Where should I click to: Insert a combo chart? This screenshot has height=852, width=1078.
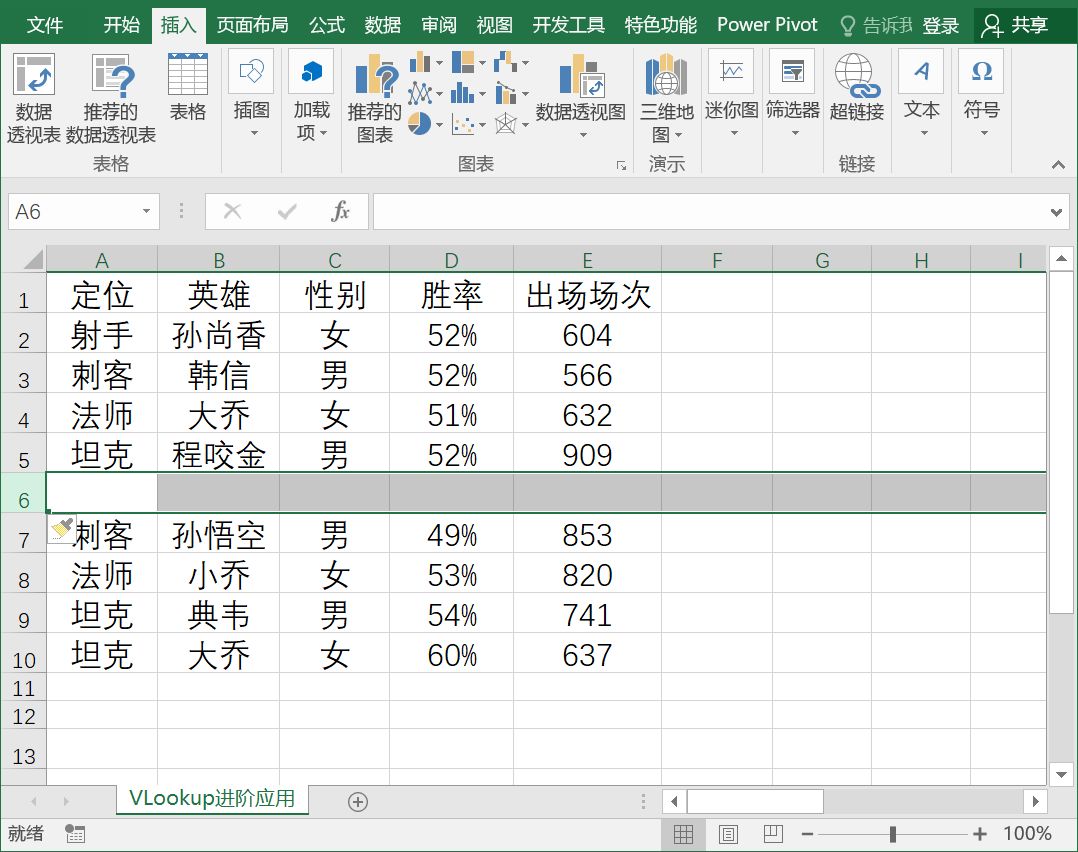[x=505, y=93]
